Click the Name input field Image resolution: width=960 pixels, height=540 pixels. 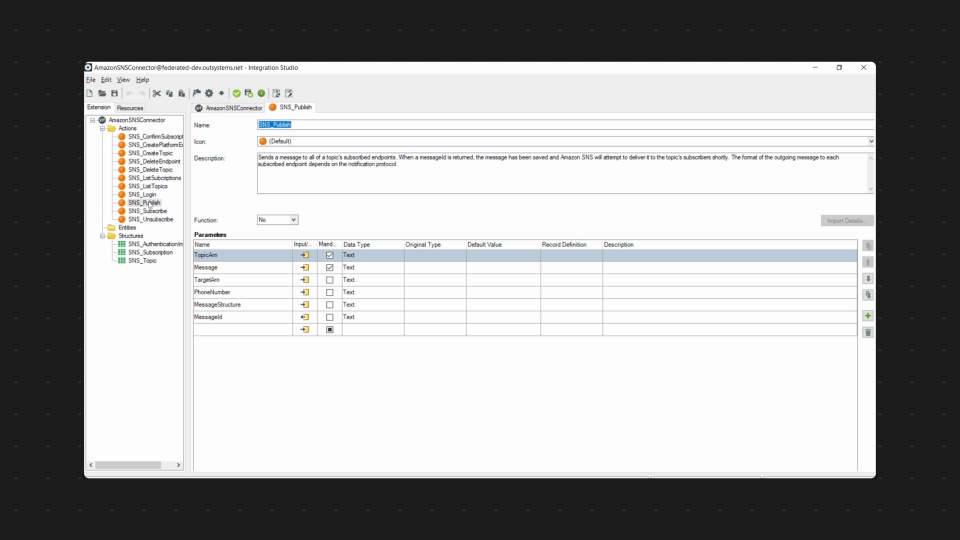click(x=566, y=125)
